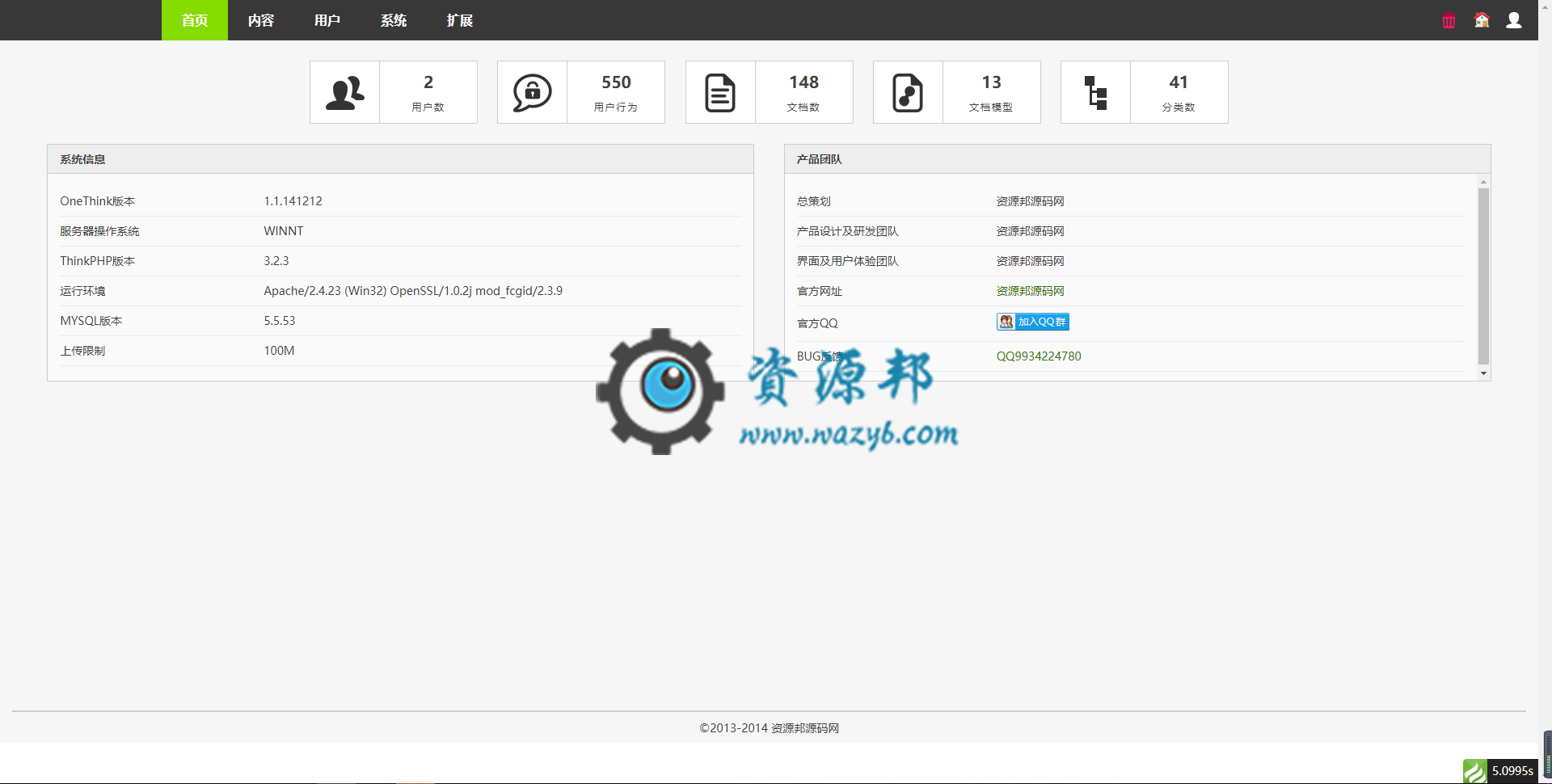Click the red trash icon in header
Image resolution: width=1552 pixels, height=784 pixels.
pyautogui.click(x=1449, y=22)
